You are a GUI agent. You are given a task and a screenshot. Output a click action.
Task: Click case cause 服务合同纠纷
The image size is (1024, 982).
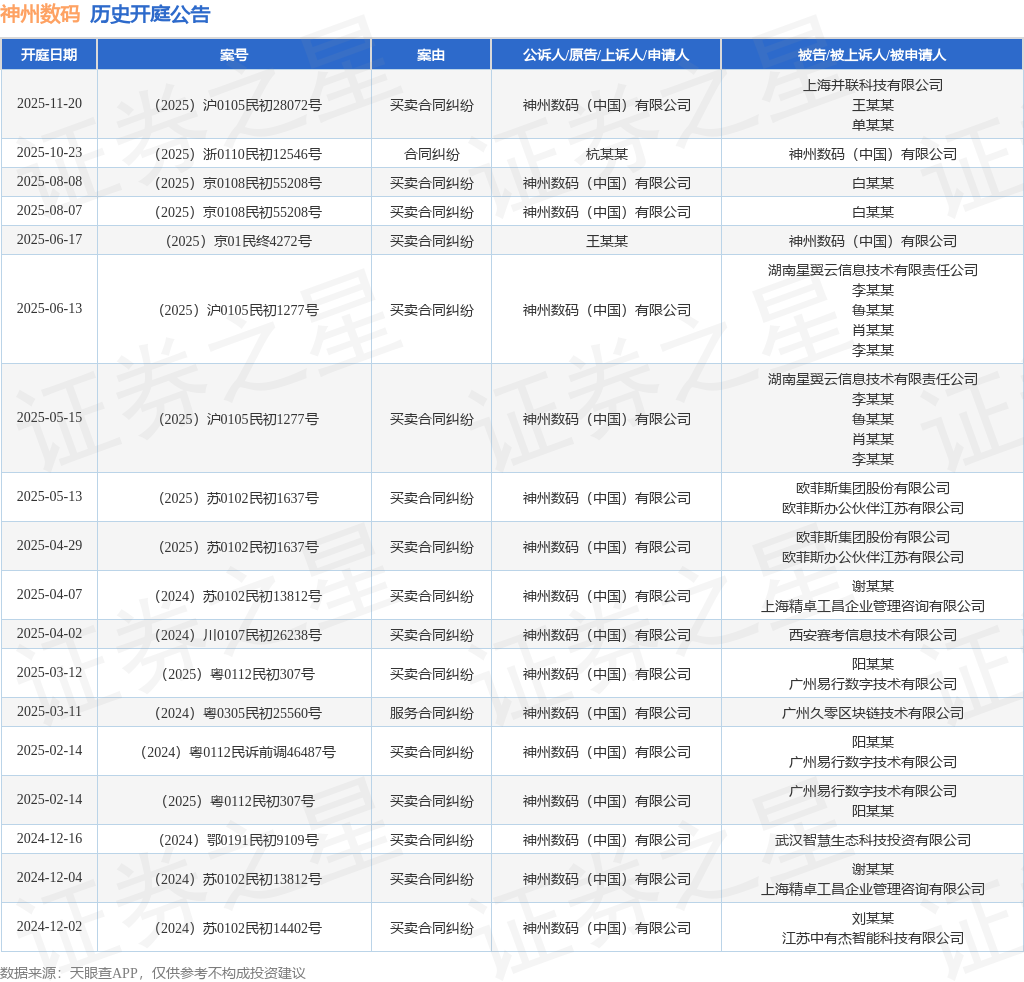coord(432,713)
